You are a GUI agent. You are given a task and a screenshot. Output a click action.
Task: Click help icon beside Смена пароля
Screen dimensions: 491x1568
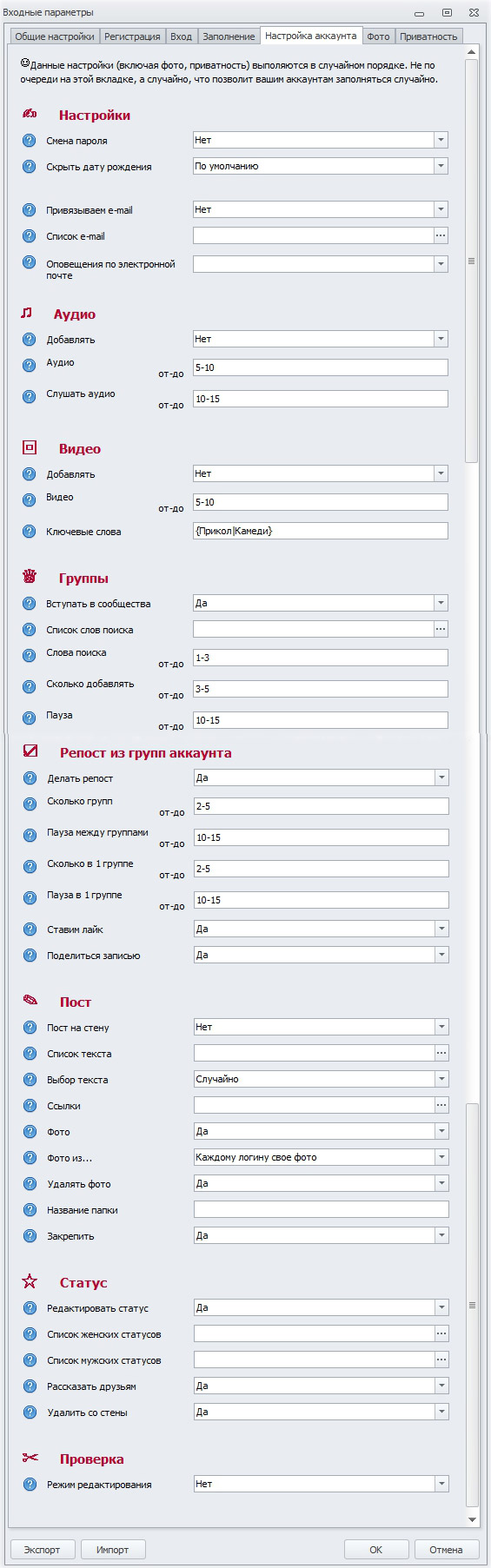[x=29, y=141]
